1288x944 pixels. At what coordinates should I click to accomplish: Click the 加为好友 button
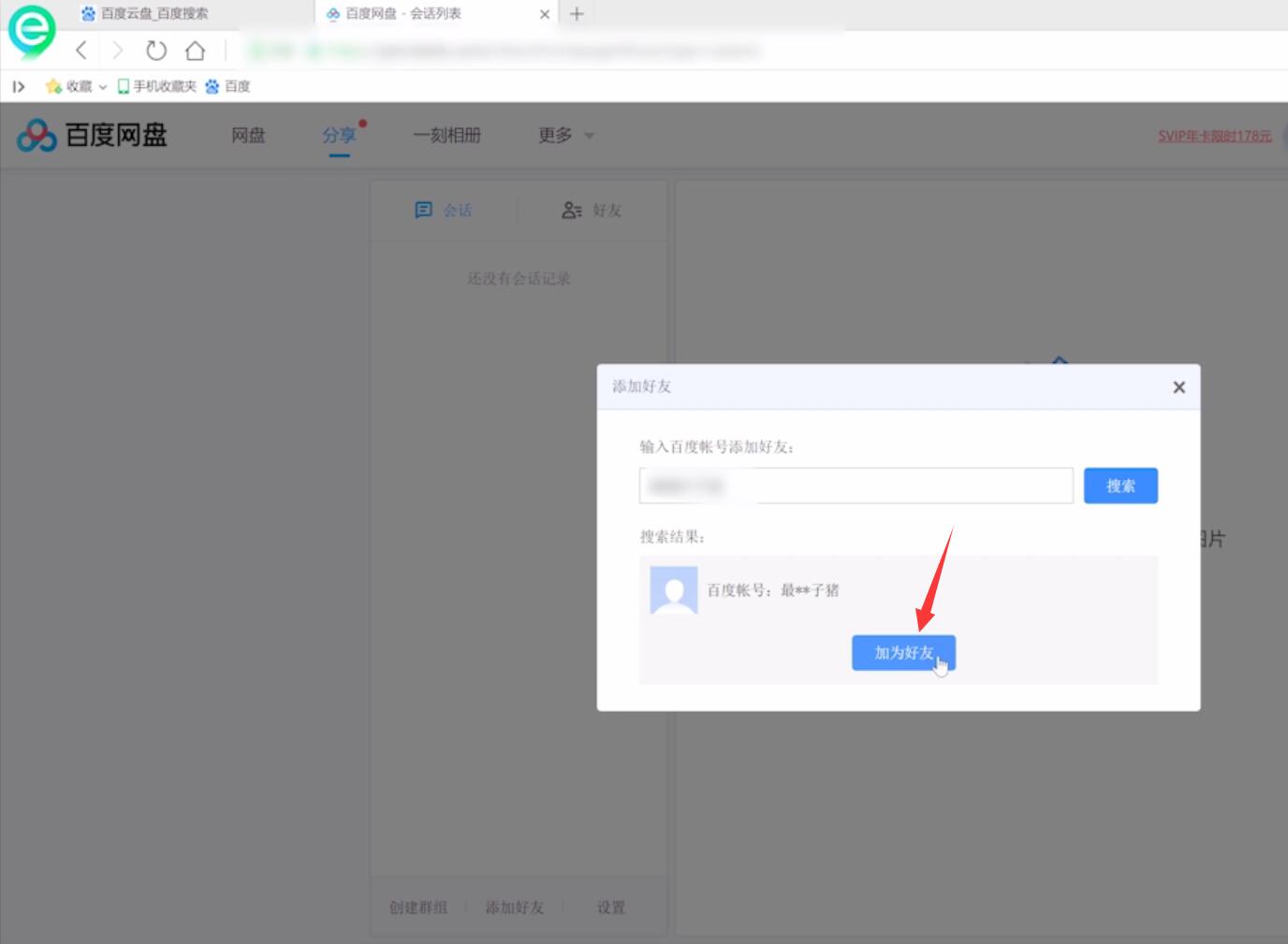(x=903, y=653)
